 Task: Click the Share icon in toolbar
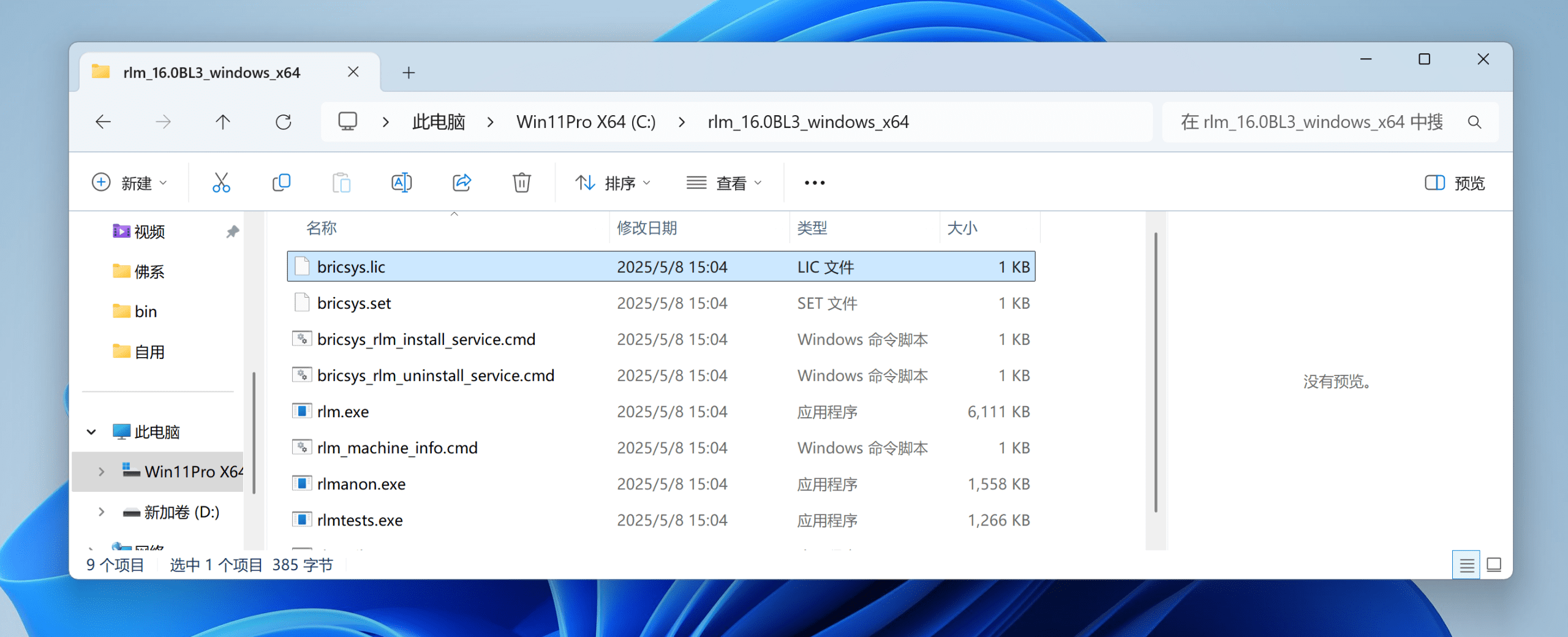(461, 183)
